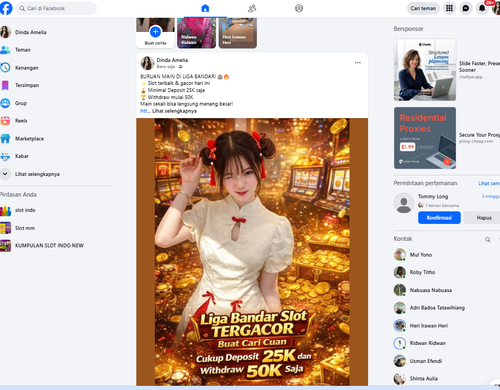Image resolution: width=500 pixels, height=390 pixels.
Task: Open the Home tab icon
Action: coord(205,8)
